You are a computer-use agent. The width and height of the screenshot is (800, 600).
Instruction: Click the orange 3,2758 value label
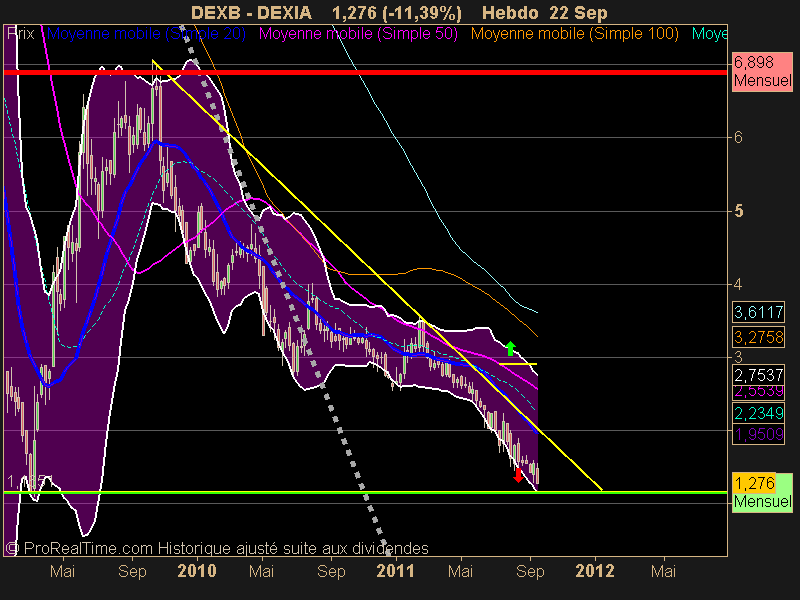(758, 337)
